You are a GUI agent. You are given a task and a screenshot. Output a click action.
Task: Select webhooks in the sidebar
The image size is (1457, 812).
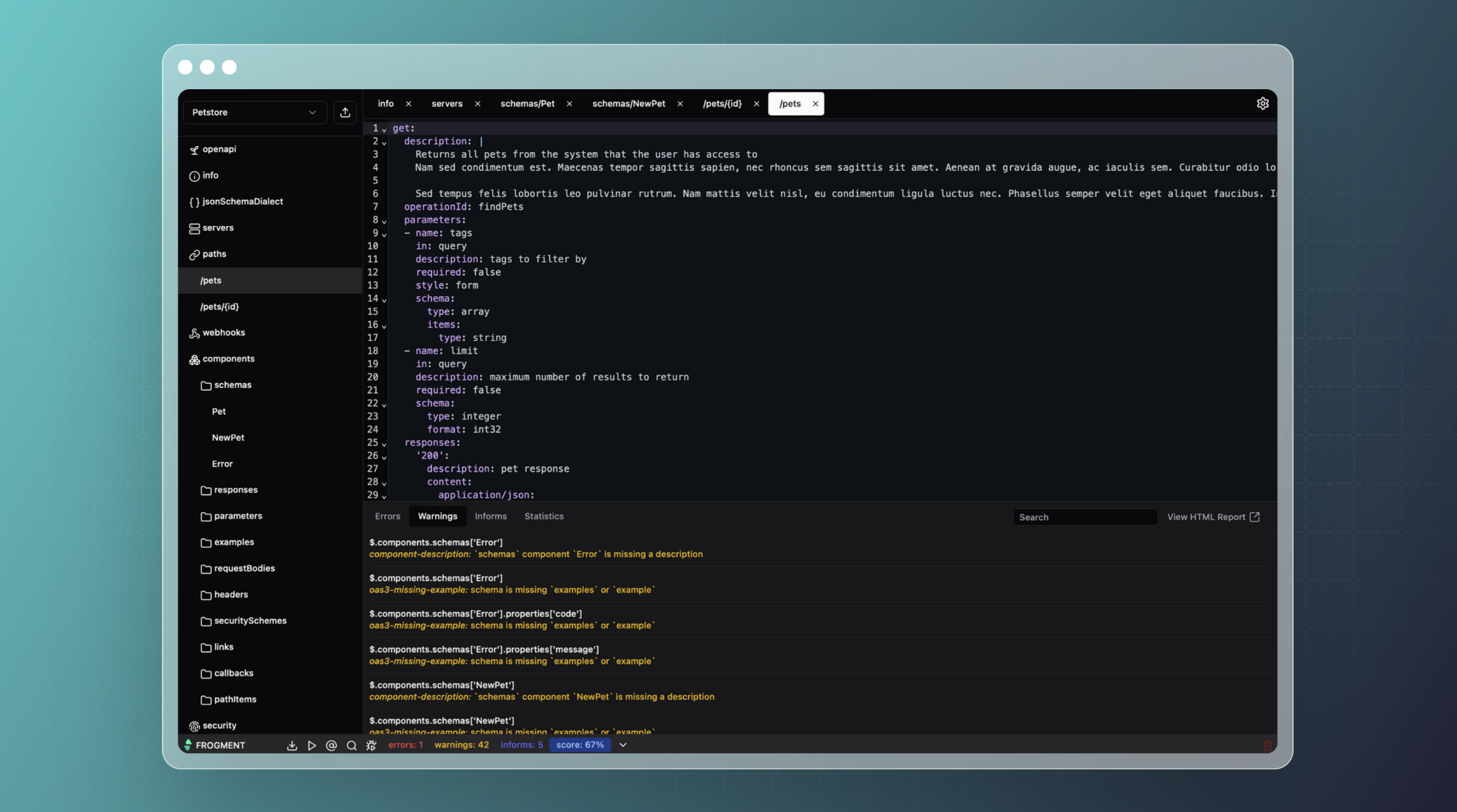[270, 333]
